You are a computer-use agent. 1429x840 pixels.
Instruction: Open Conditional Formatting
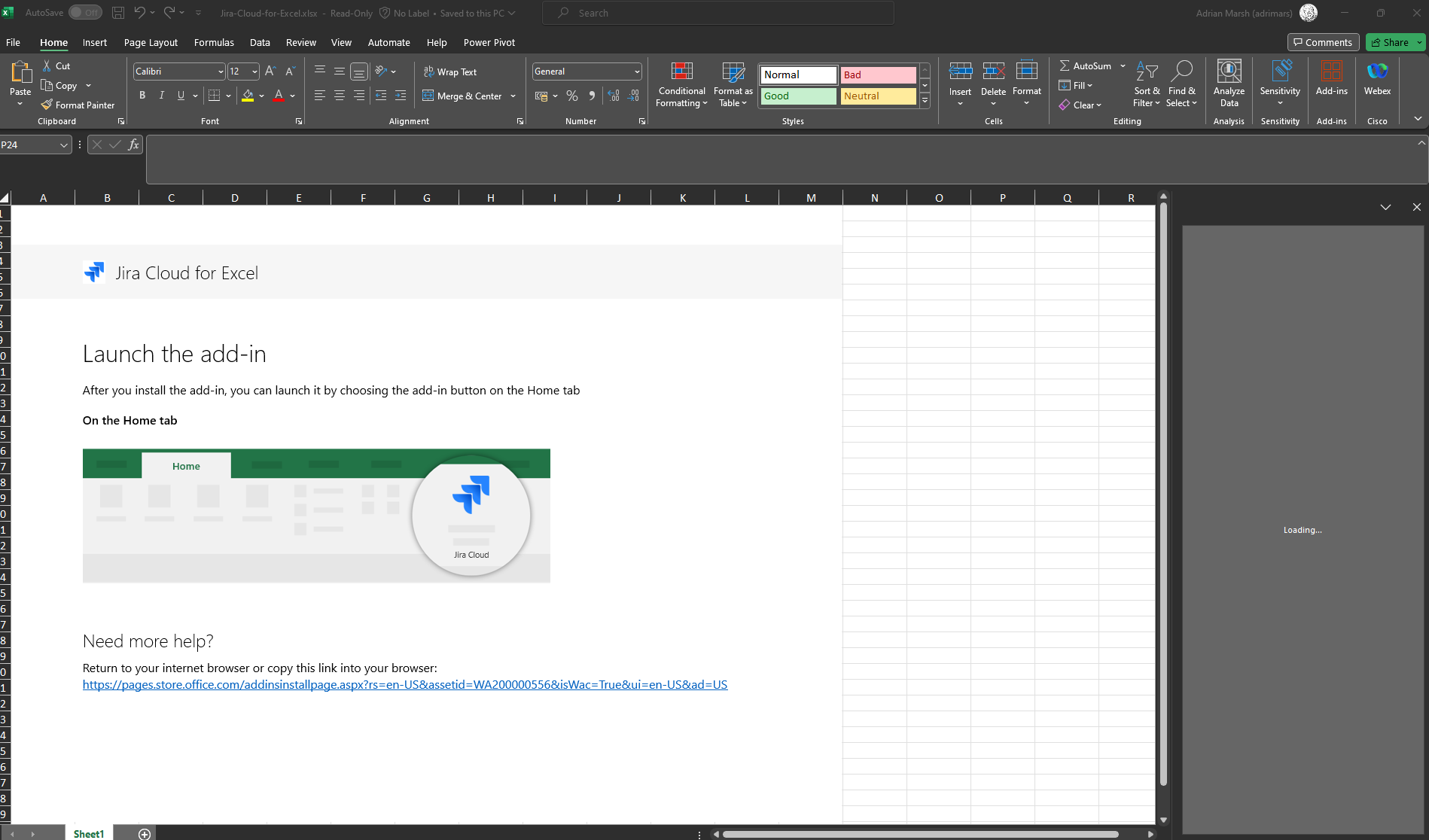(681, 84)
